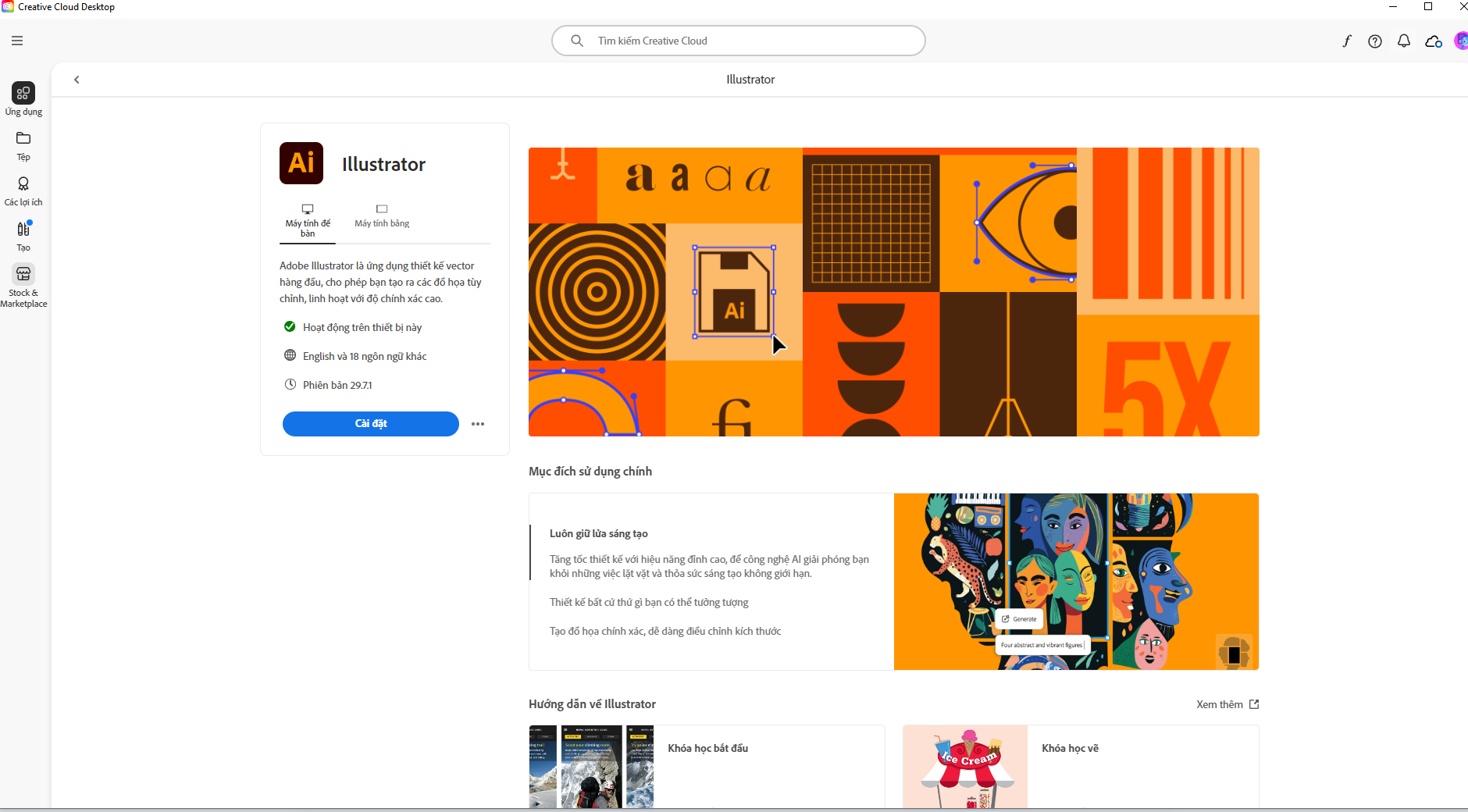Go back using the left chevron

click(77, 80)
